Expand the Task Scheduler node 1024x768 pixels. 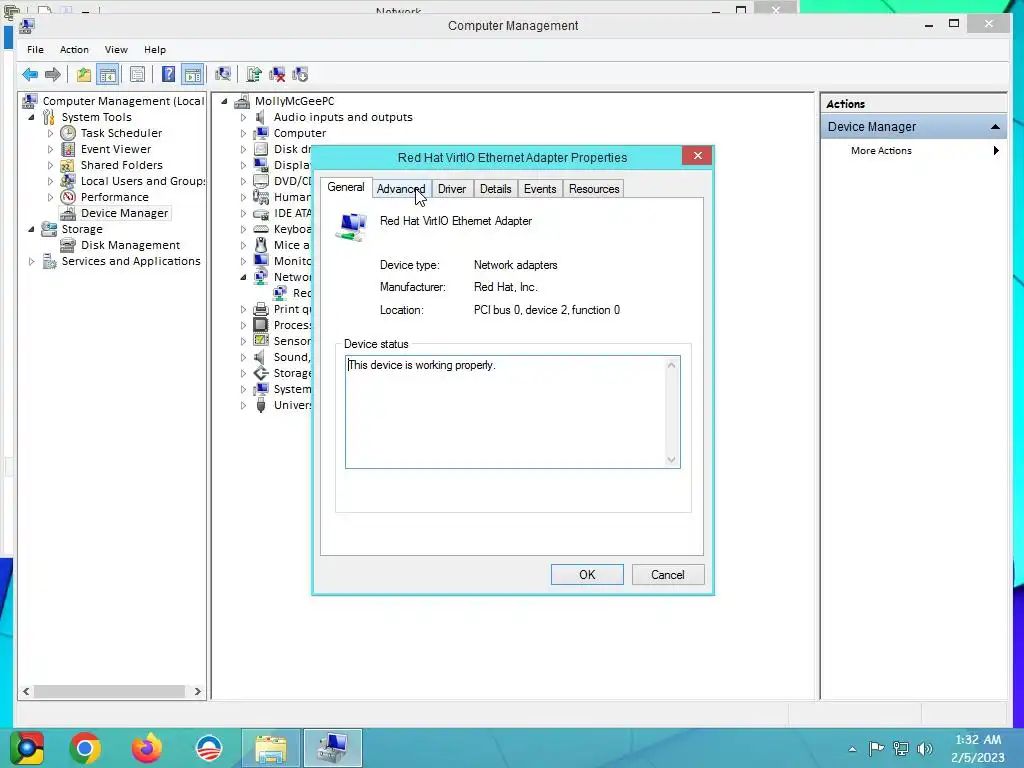pyautogui.click(x=50, y=133)
